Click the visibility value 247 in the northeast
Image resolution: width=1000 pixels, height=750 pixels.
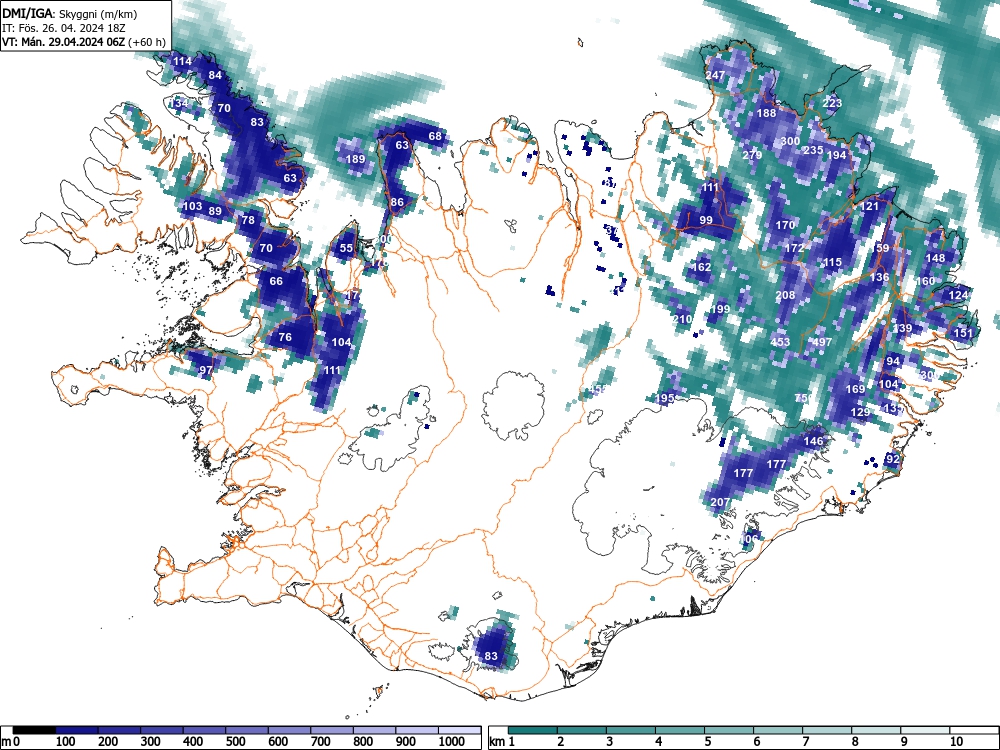[x=715, y=75]
